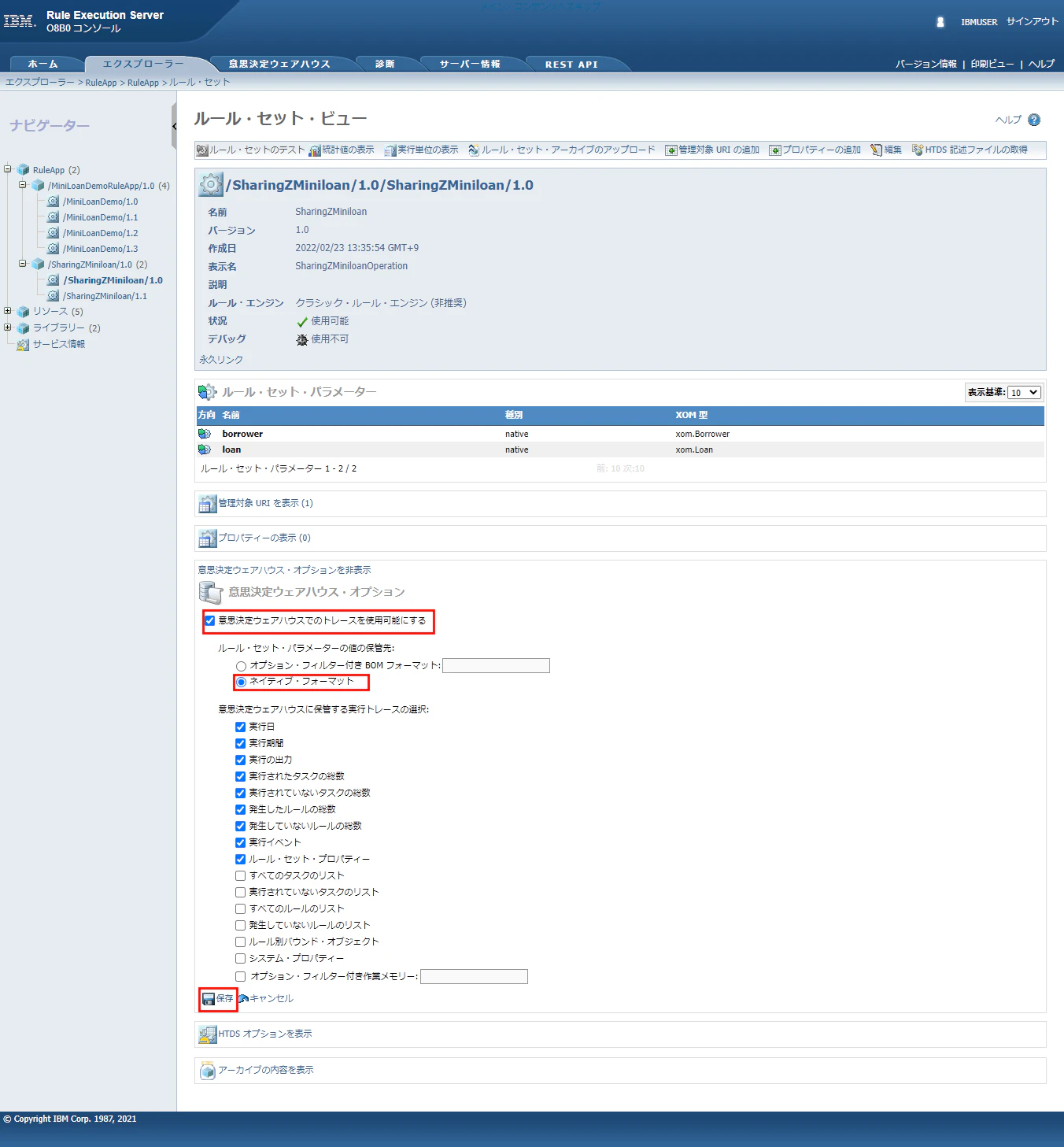Viewport: 1064px width, 1147px height.
Task: Expand the Resources (リソース) tree node
Action: coord(8,310)
